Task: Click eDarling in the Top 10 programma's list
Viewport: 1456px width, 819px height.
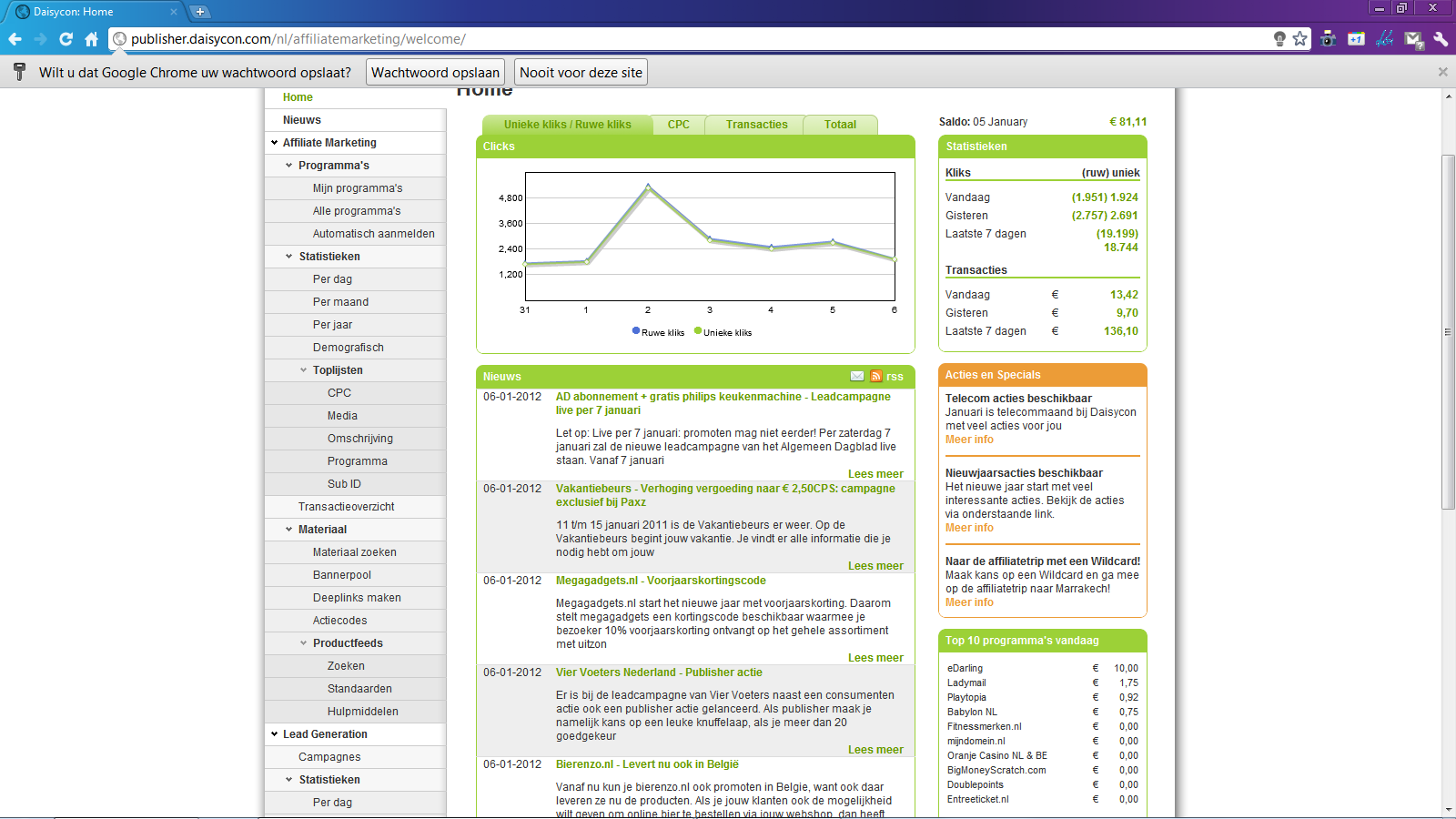Action: coord(965,668)
